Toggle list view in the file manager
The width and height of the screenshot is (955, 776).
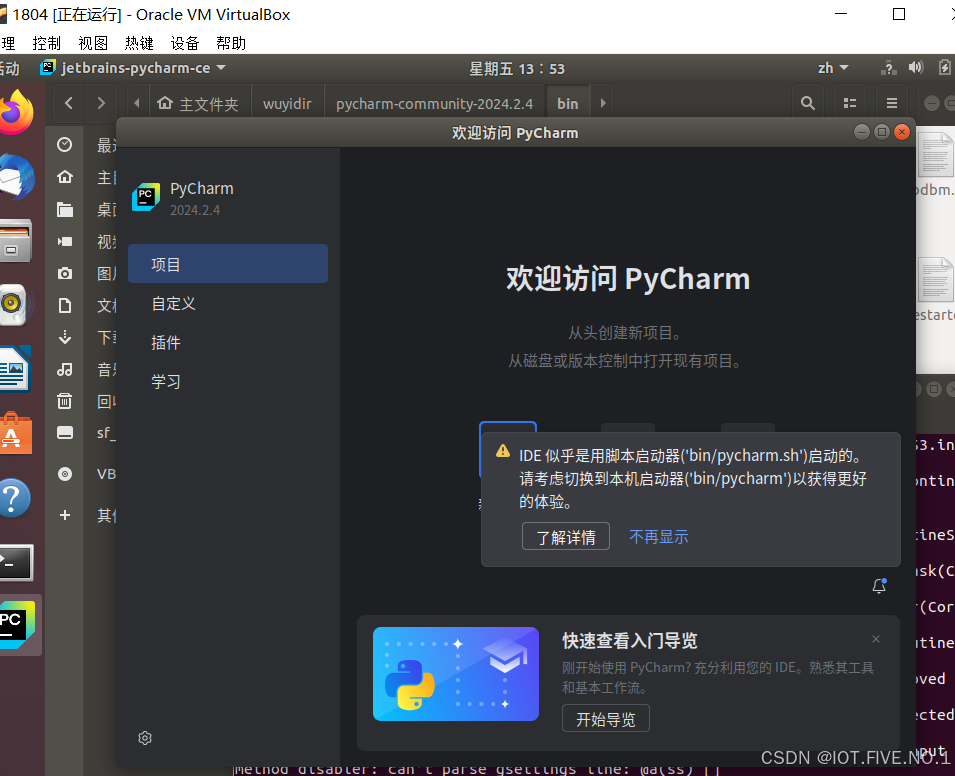(x=850, y=103)
